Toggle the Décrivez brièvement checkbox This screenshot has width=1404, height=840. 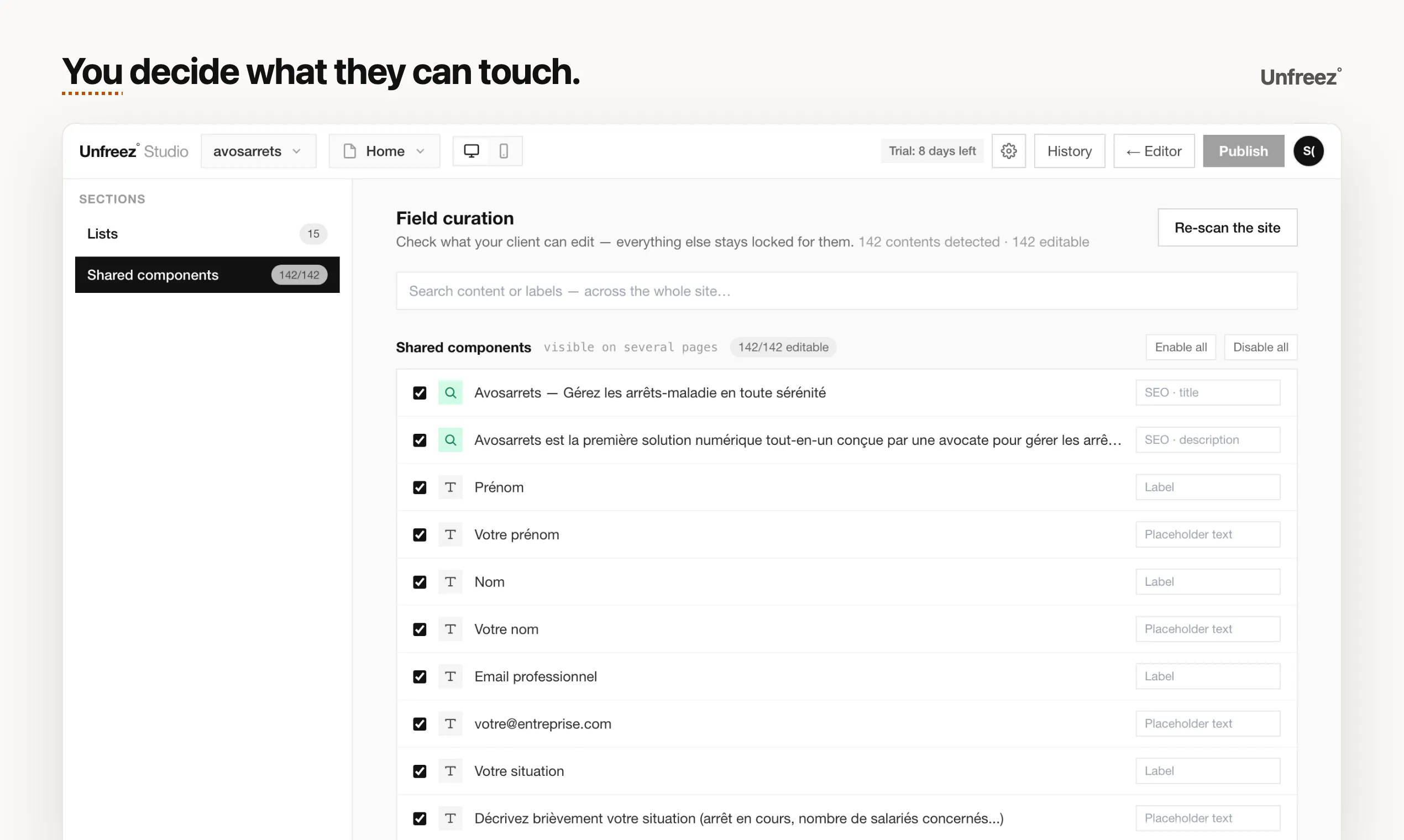coord(420,818)
